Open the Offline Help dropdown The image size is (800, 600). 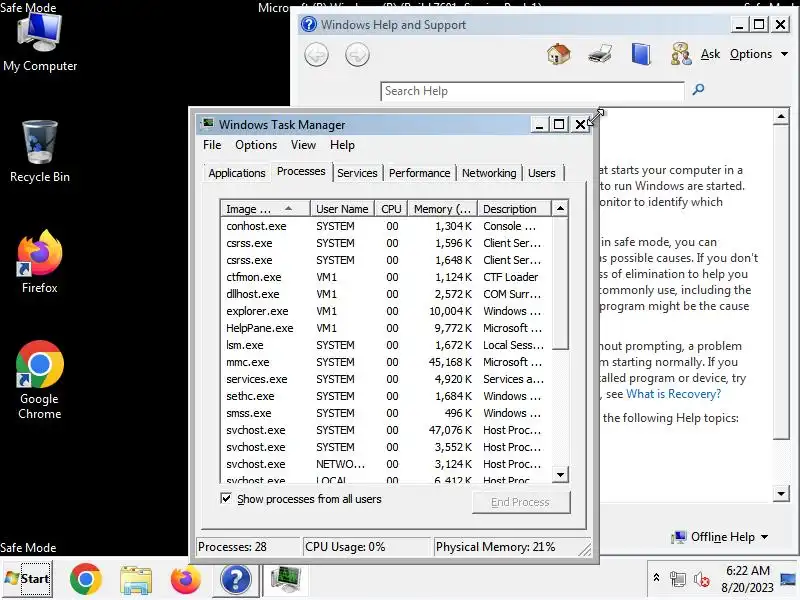pos(720,537)
